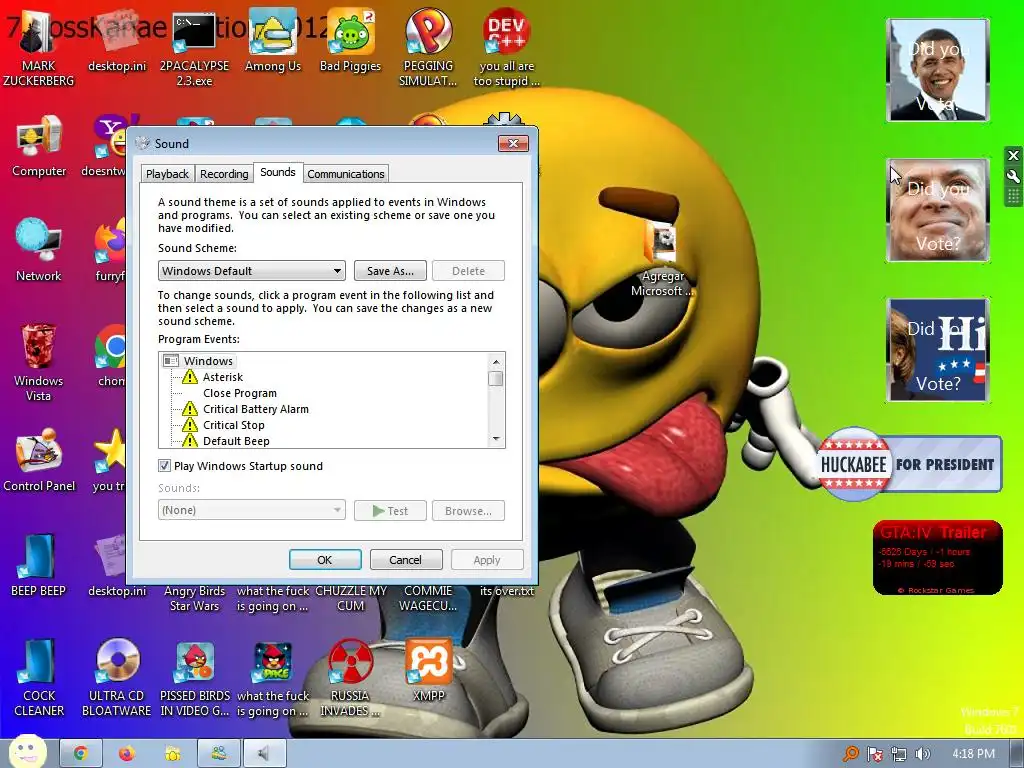Screen dimensions: 1024x768
Task: Click the taskbar Windows Explorer folder icon
Action: pyautogui.click(x=172, y=754)
